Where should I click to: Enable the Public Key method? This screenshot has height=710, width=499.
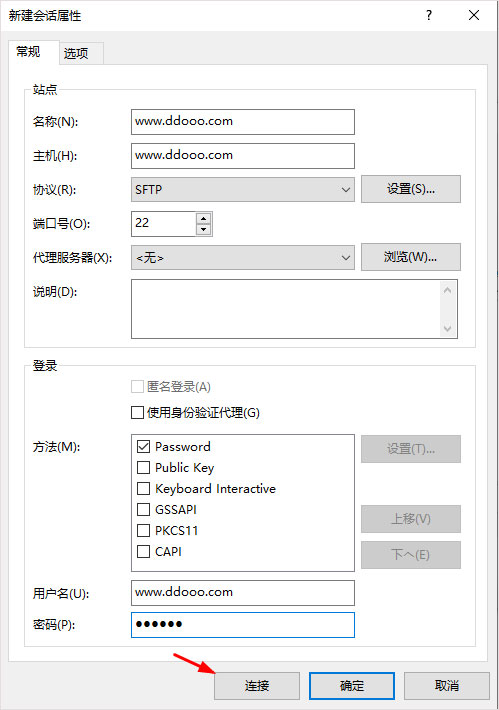point(144,467)
